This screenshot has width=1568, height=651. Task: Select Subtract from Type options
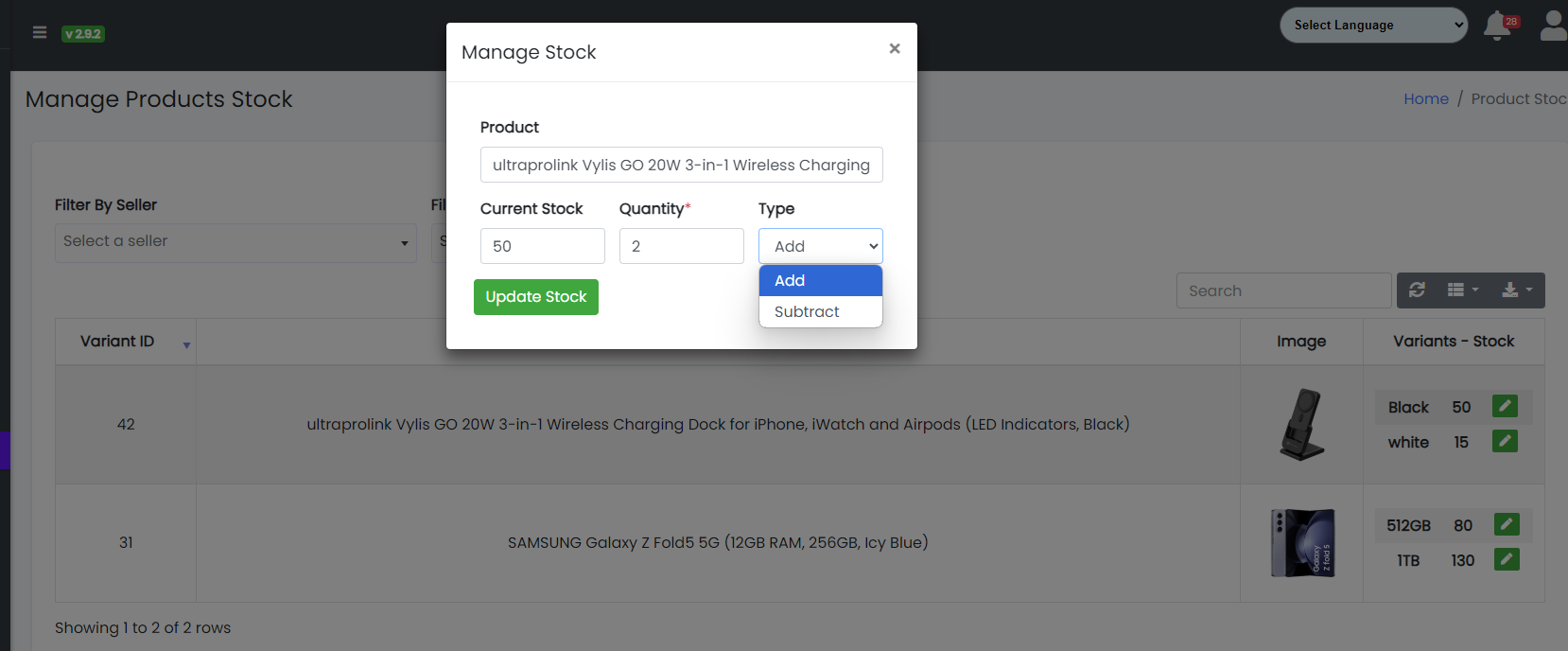click(807, 311)
